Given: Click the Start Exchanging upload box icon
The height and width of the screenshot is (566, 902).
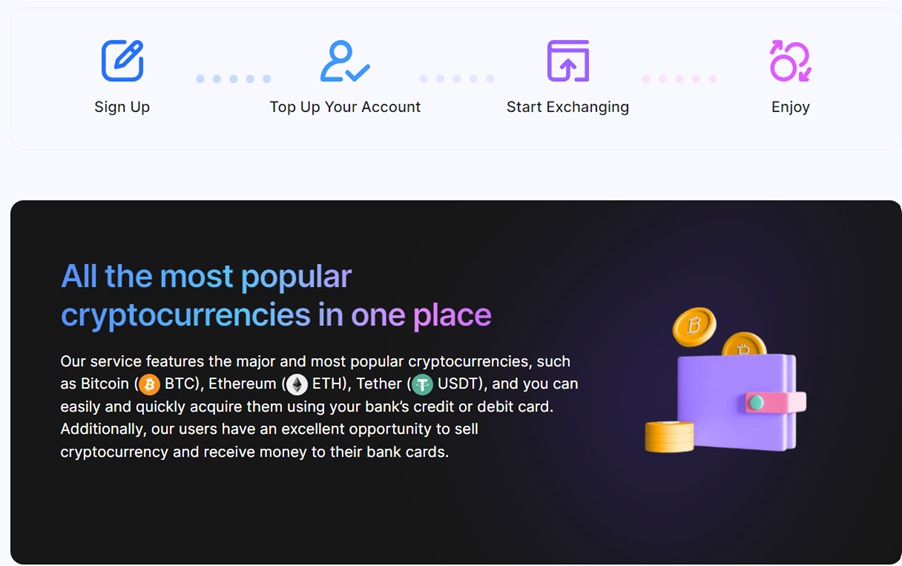Looking at the screenshot, I should coord(568,60).
